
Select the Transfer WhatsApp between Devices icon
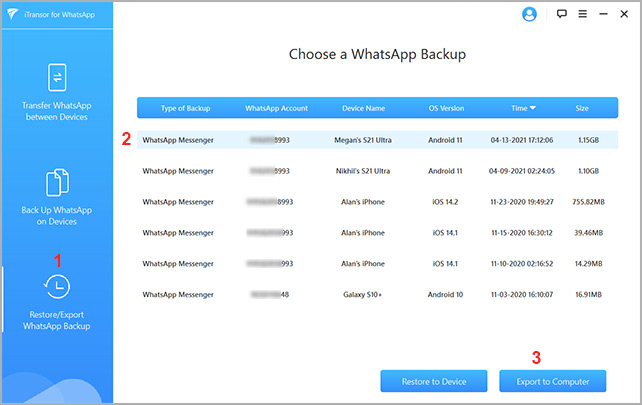(57, 78)
